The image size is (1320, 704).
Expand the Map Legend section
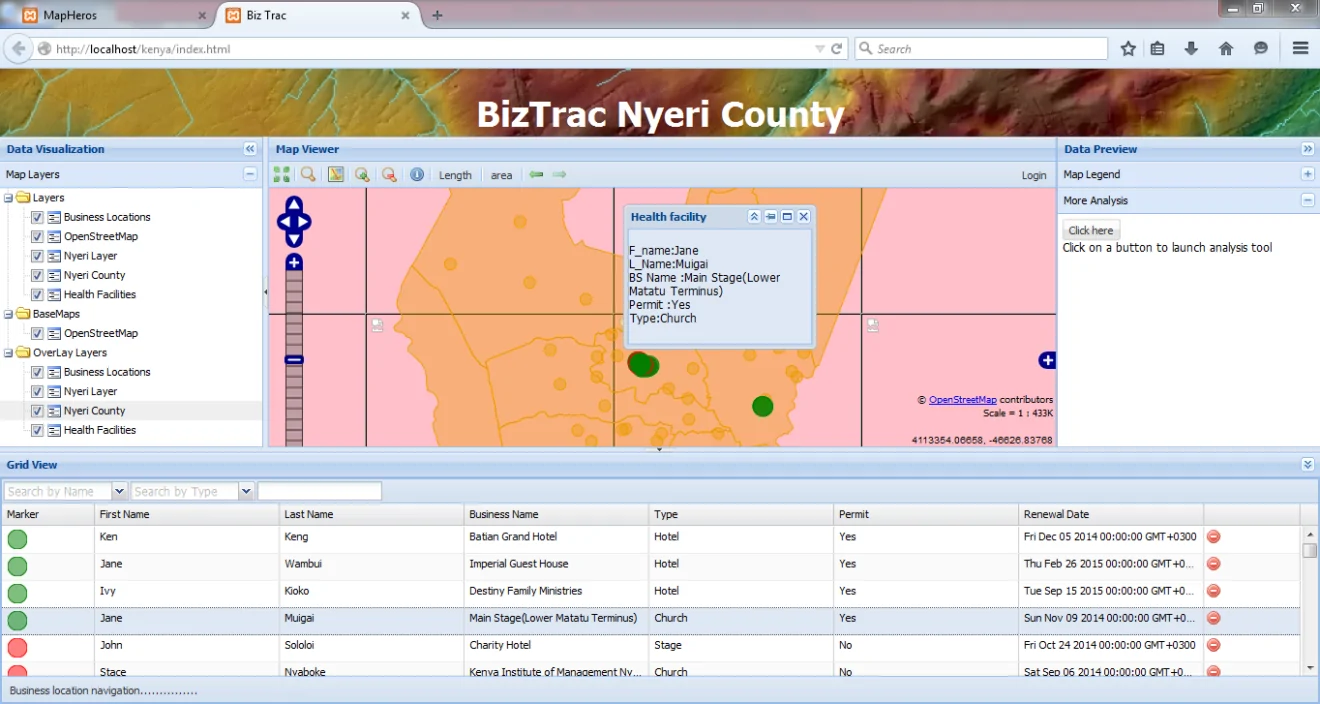click(x=1308, y=174)
